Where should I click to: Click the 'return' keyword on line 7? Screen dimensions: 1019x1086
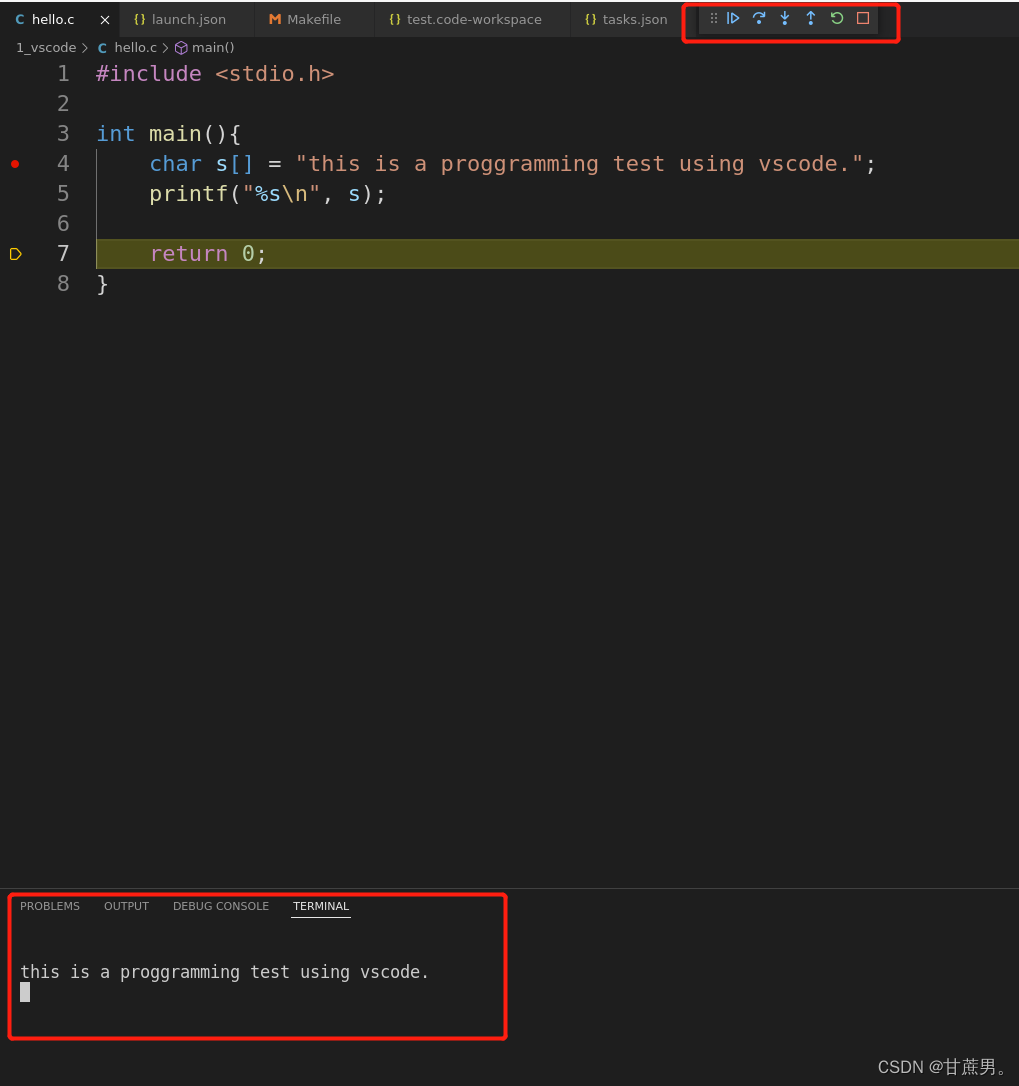(188, 254)
